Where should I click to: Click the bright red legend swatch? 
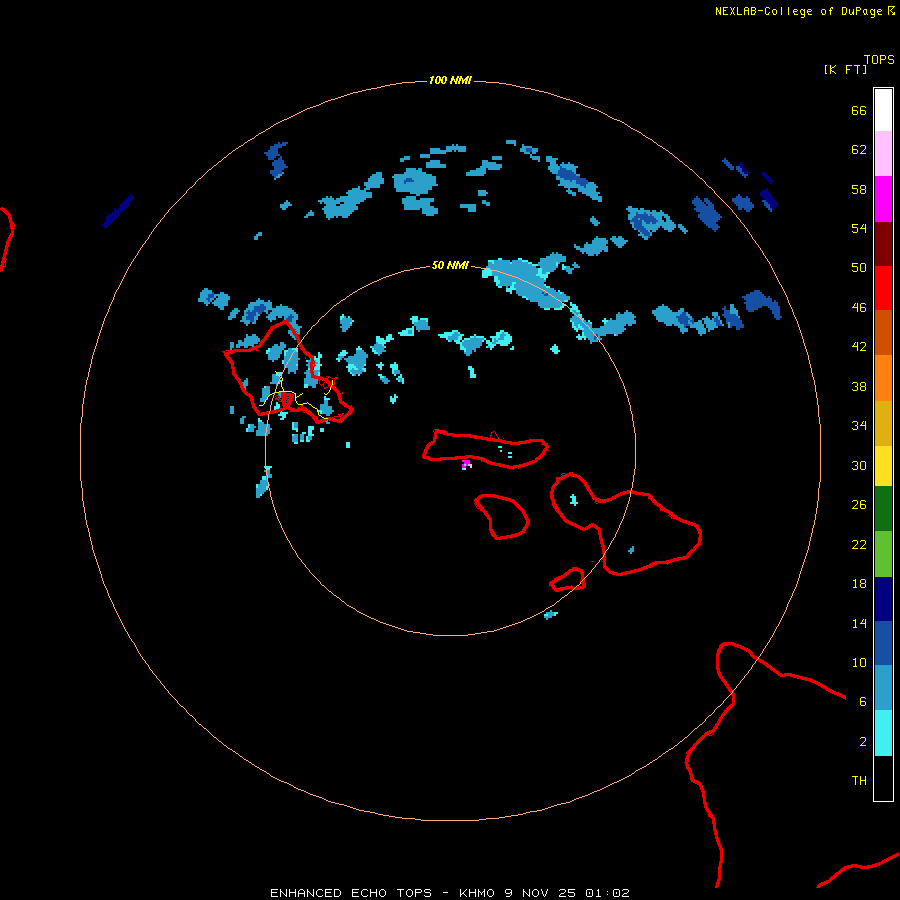pos(883,288)
